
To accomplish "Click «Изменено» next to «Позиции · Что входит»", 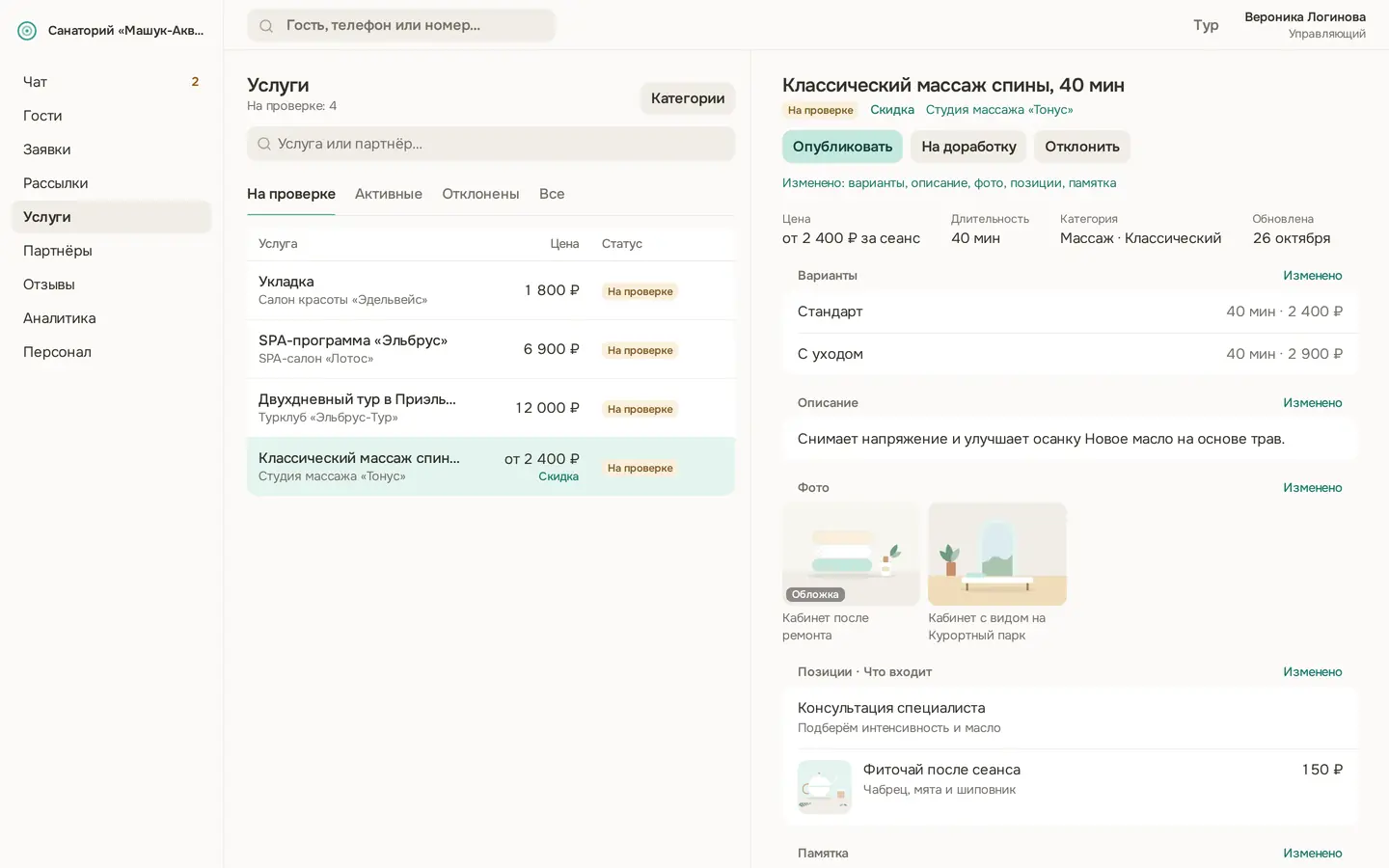I will click(1312, 672).
